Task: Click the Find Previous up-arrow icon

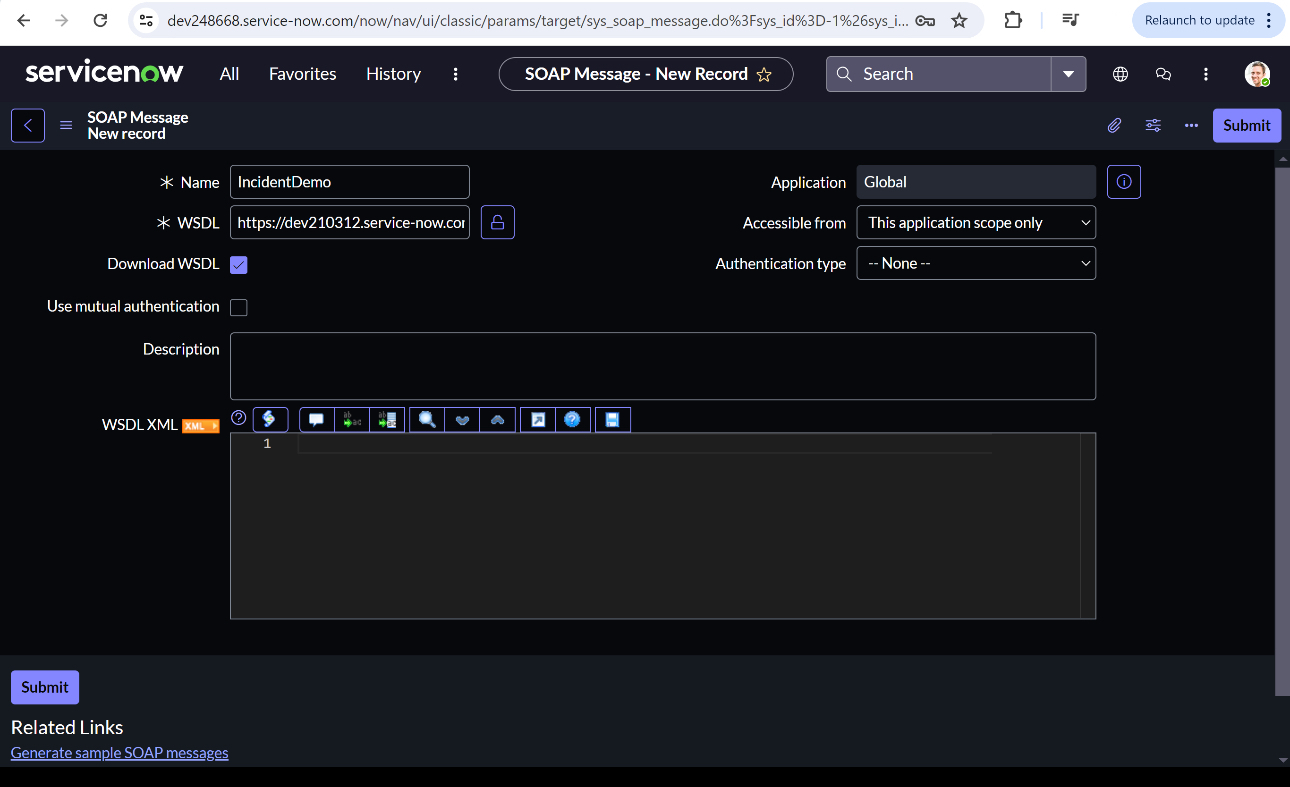Action: 497,420
